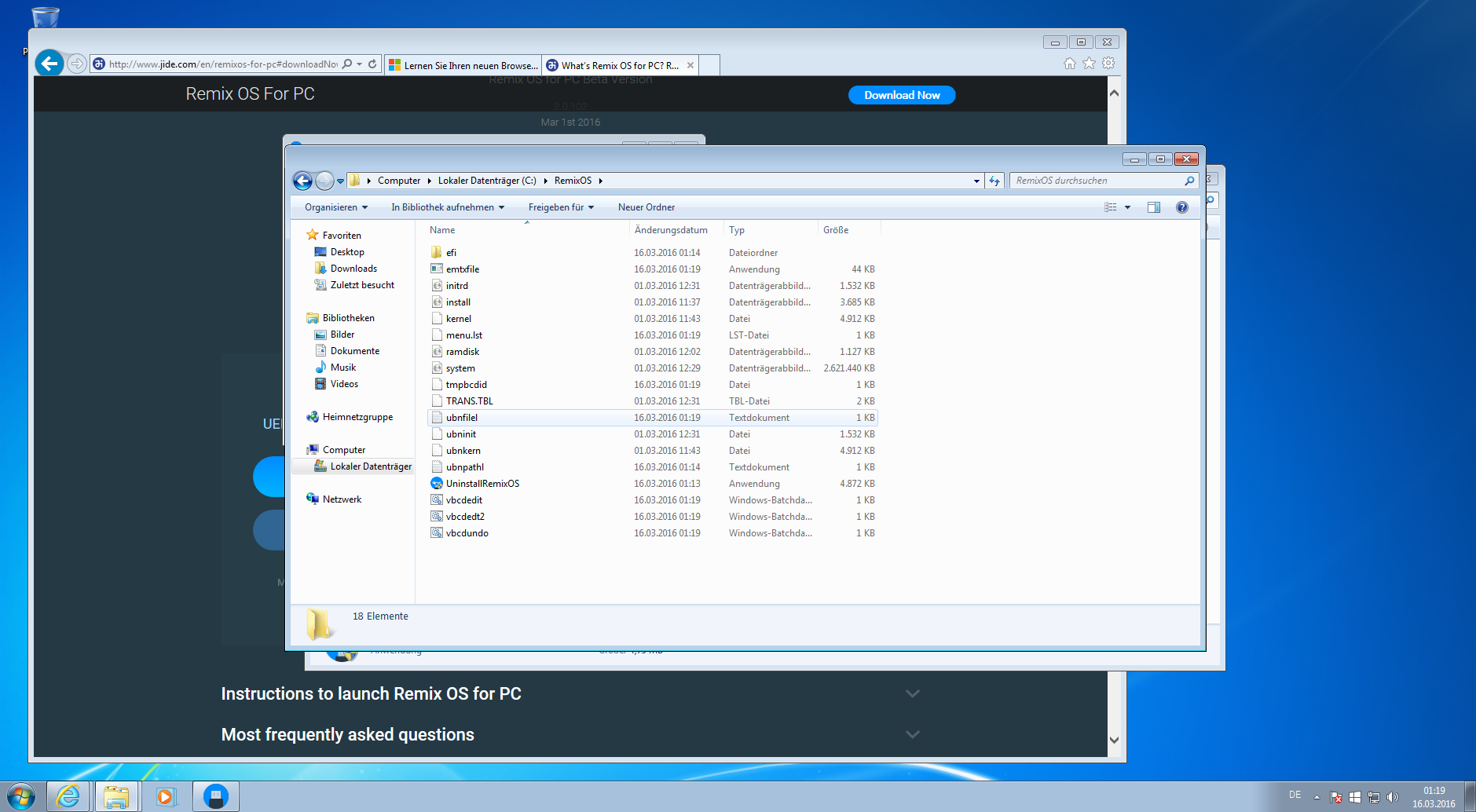The height and width of the screenshot is (812, 1476).
Task: Click the Explorer back navigation arrow
Action: [x=302, y=181]
